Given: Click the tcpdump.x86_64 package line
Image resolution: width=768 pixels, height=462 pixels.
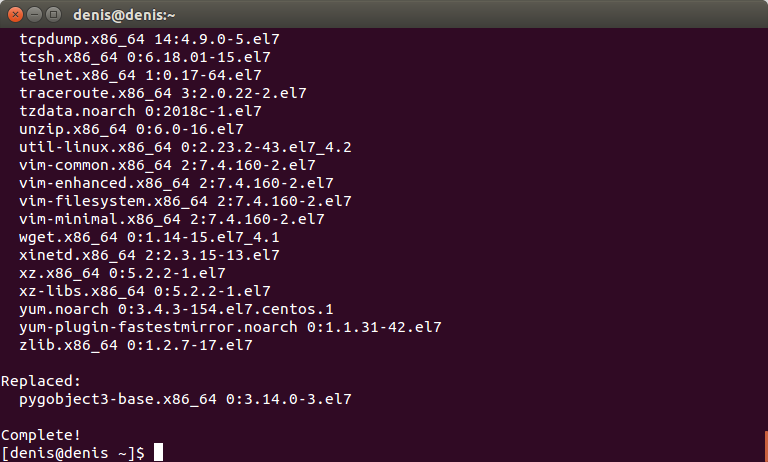Looking at the screenshot, I should coord(149,39).
